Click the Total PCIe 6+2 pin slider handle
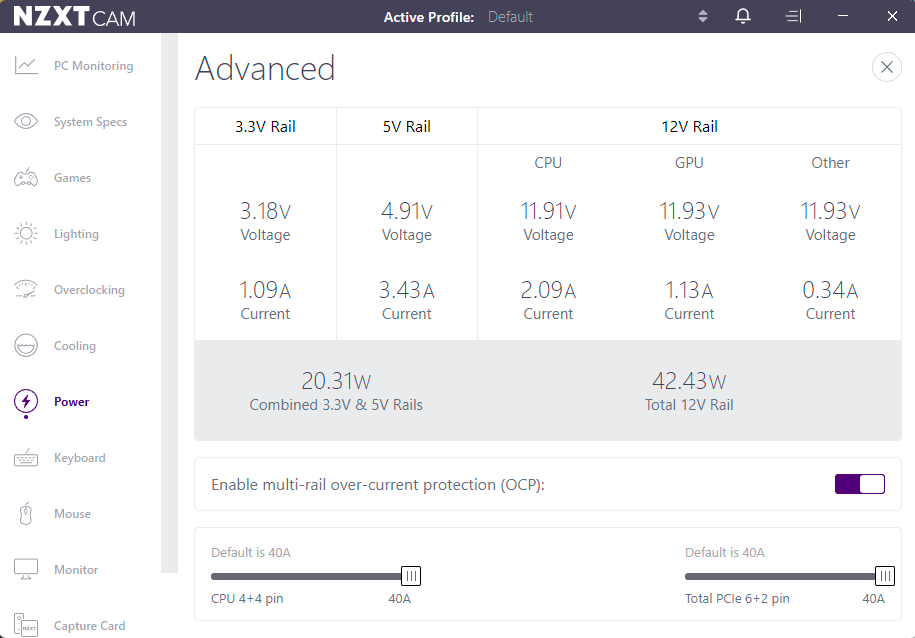This screenshot has width=915, height=638. pos(885,576)
